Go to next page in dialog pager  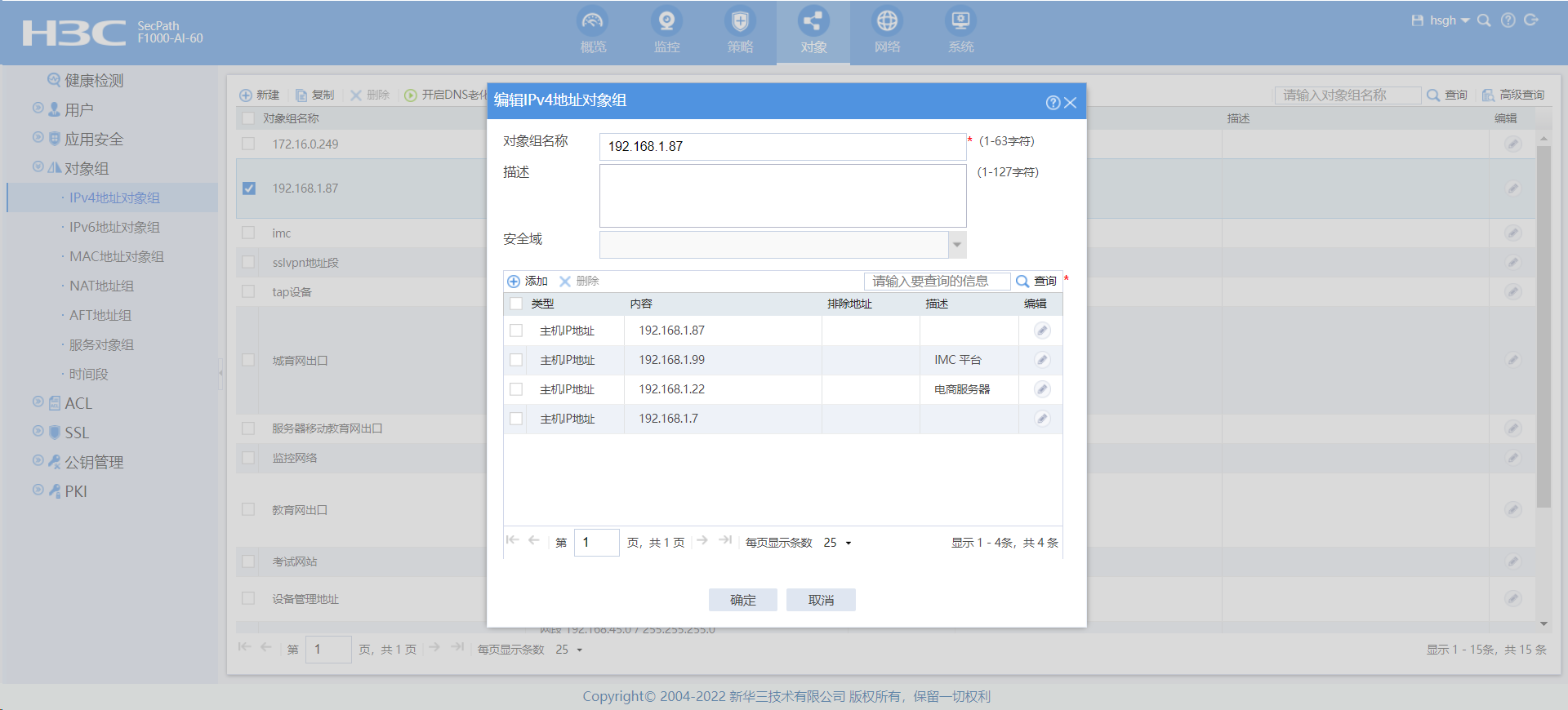pos(702,540)
